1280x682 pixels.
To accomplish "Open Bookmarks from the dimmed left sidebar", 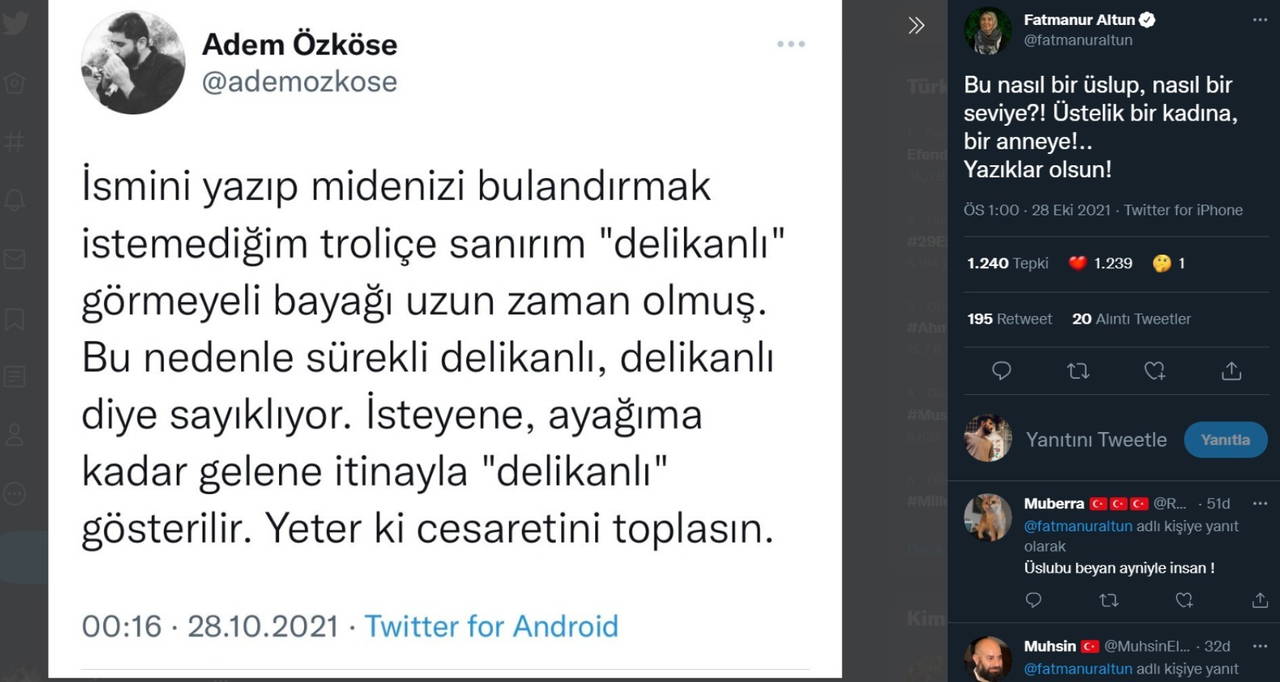I will (x=14, y=319).
